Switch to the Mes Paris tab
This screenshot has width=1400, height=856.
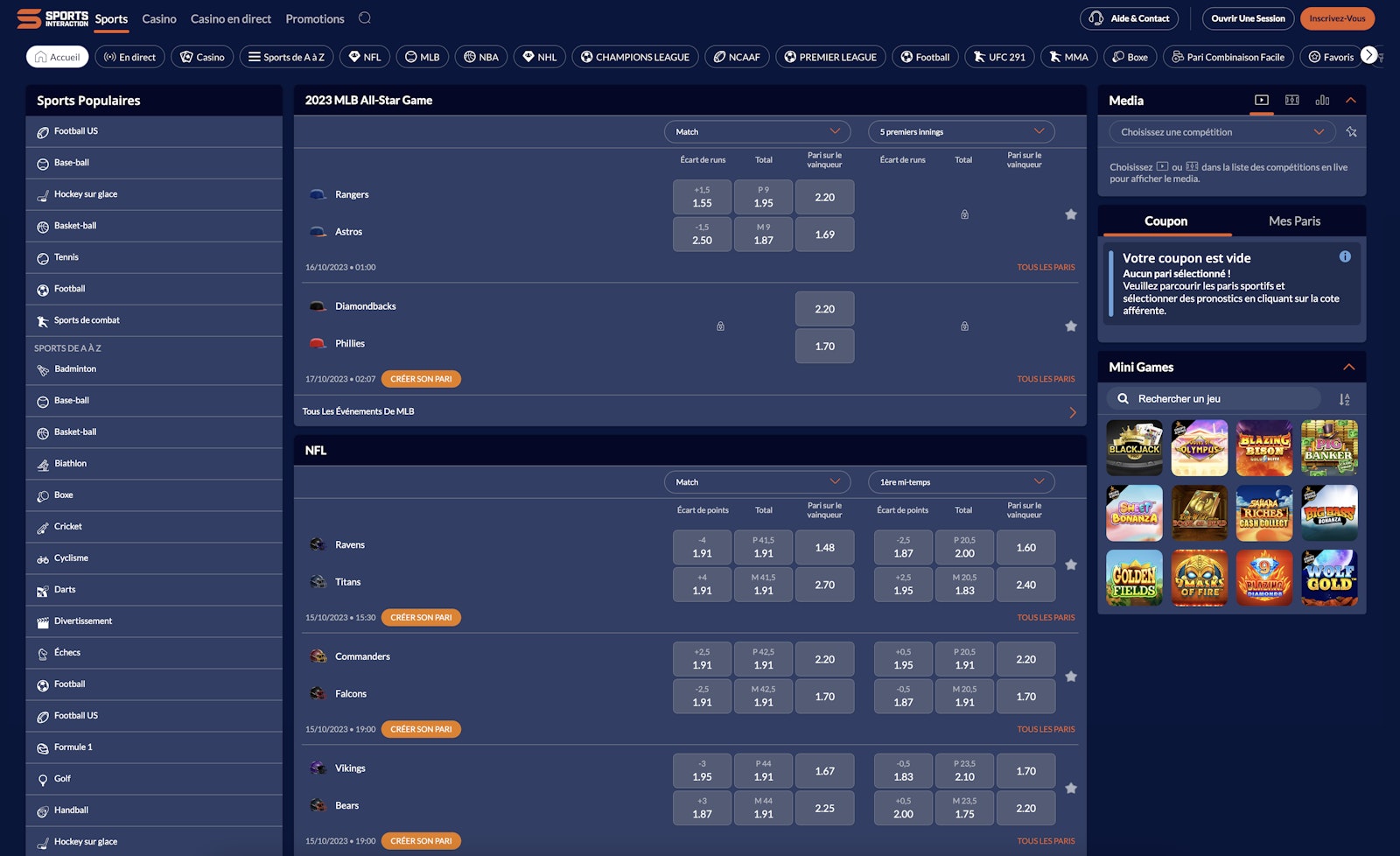(1294, 221)
